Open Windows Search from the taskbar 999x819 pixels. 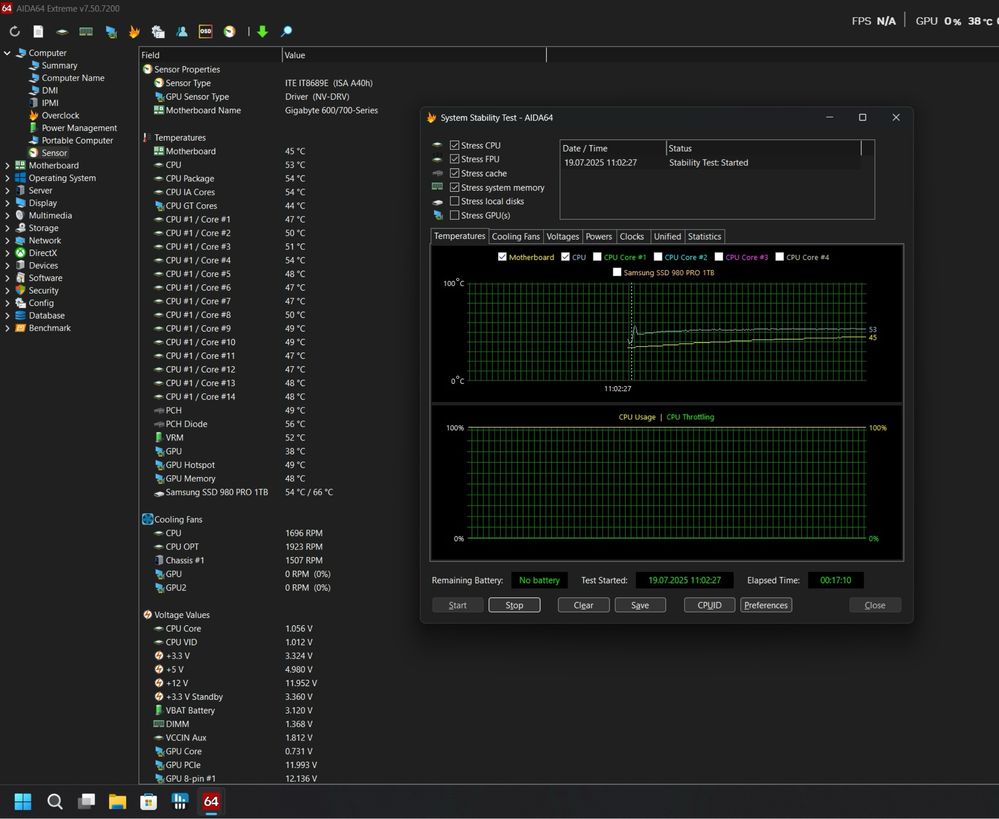(x=55, y=801)
